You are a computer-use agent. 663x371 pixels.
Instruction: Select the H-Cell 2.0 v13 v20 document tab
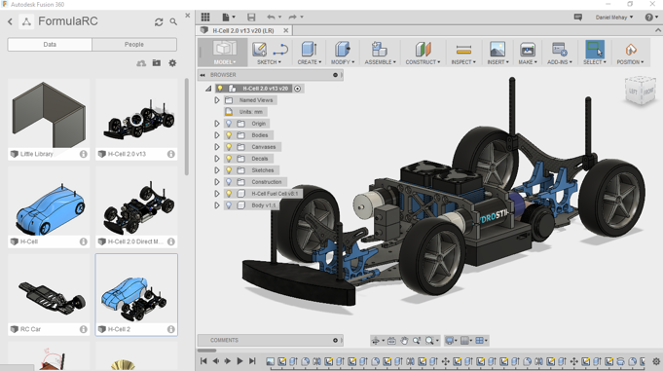click(x=243, y=30)
